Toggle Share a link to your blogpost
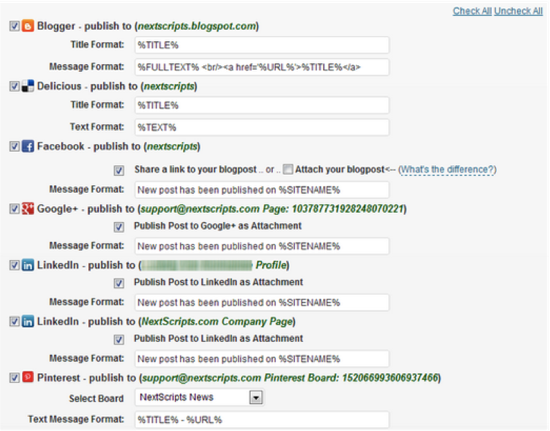 [119, 170]
